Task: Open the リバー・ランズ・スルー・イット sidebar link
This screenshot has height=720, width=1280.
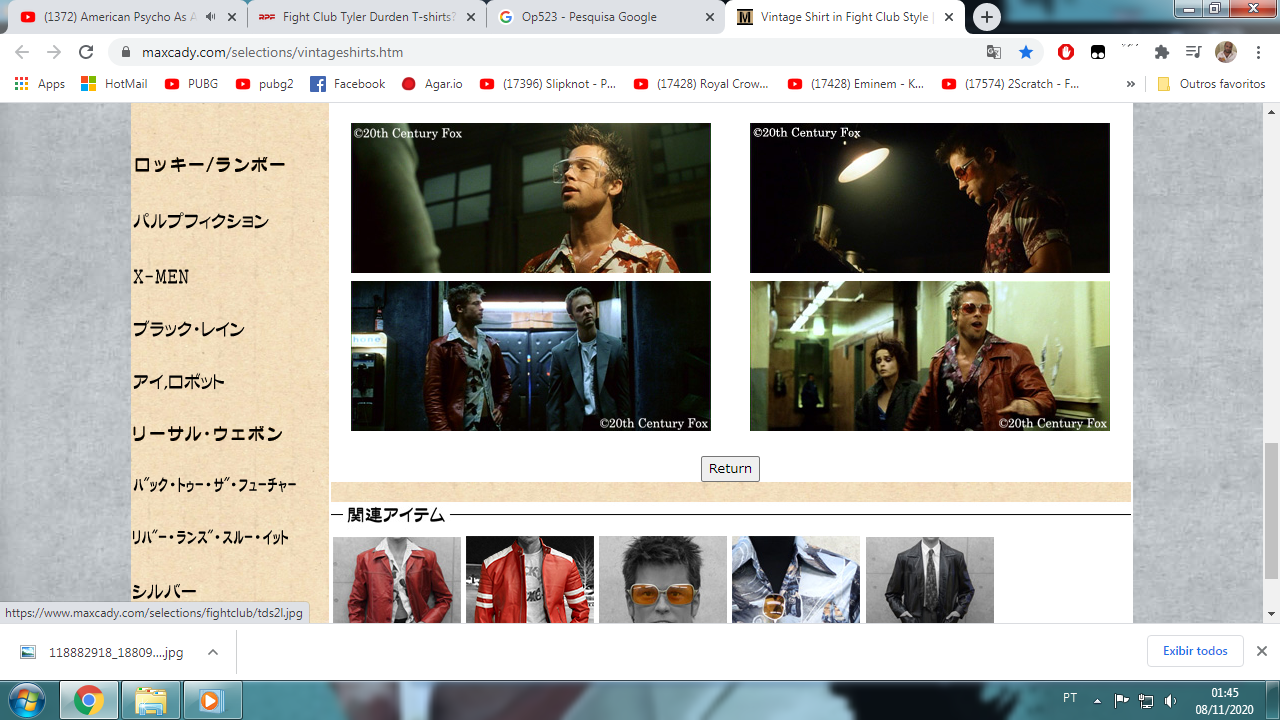Action: point(211,538)
